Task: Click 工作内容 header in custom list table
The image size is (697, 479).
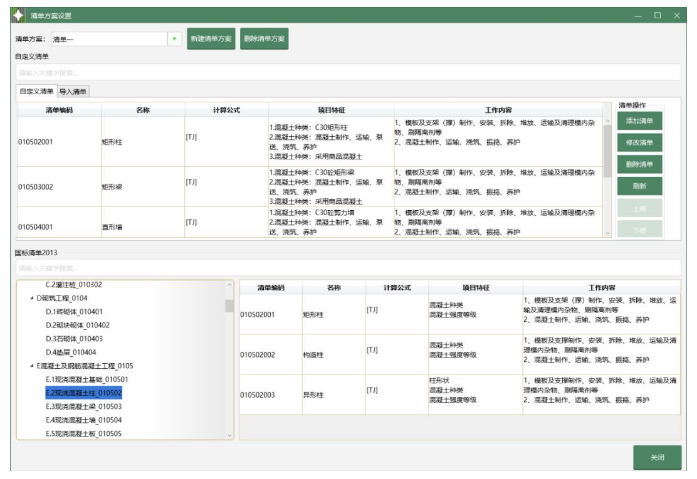Action: (x=498, y=110)
